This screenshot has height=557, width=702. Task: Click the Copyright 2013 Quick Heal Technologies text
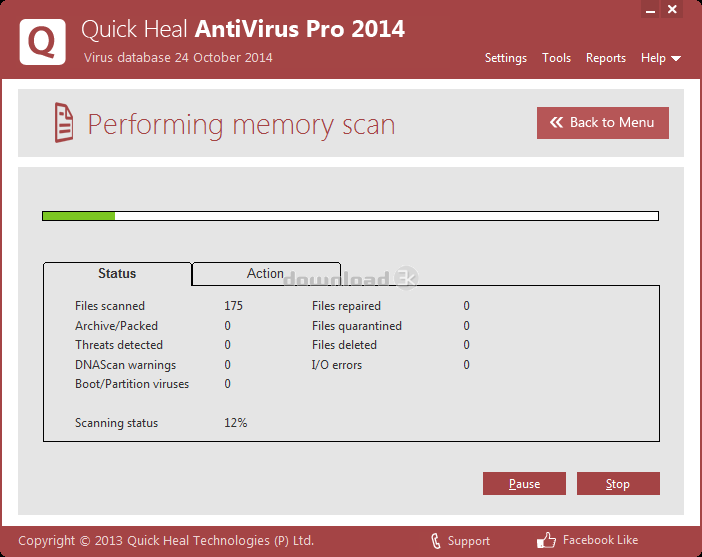coord(166,540)
